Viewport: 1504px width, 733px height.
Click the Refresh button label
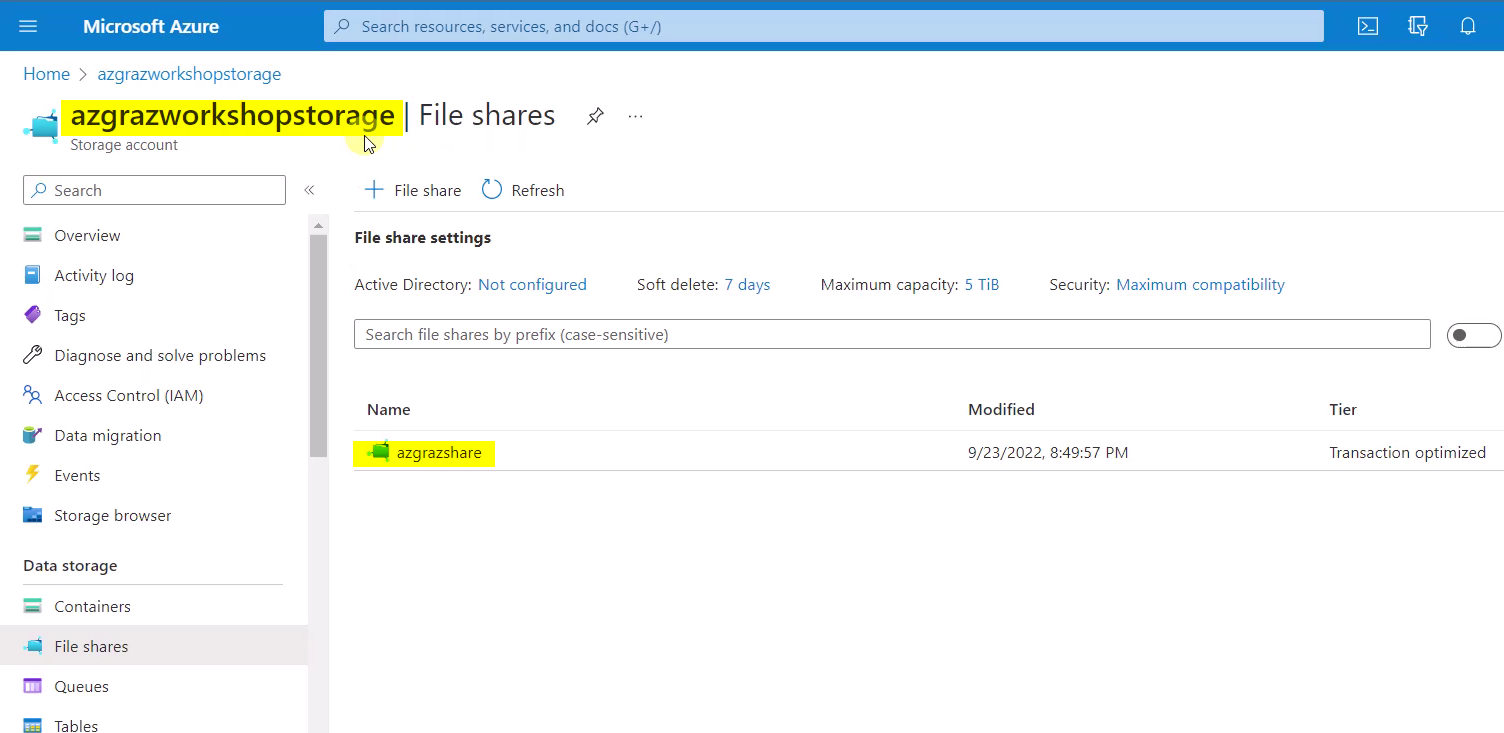click(538, 190)
